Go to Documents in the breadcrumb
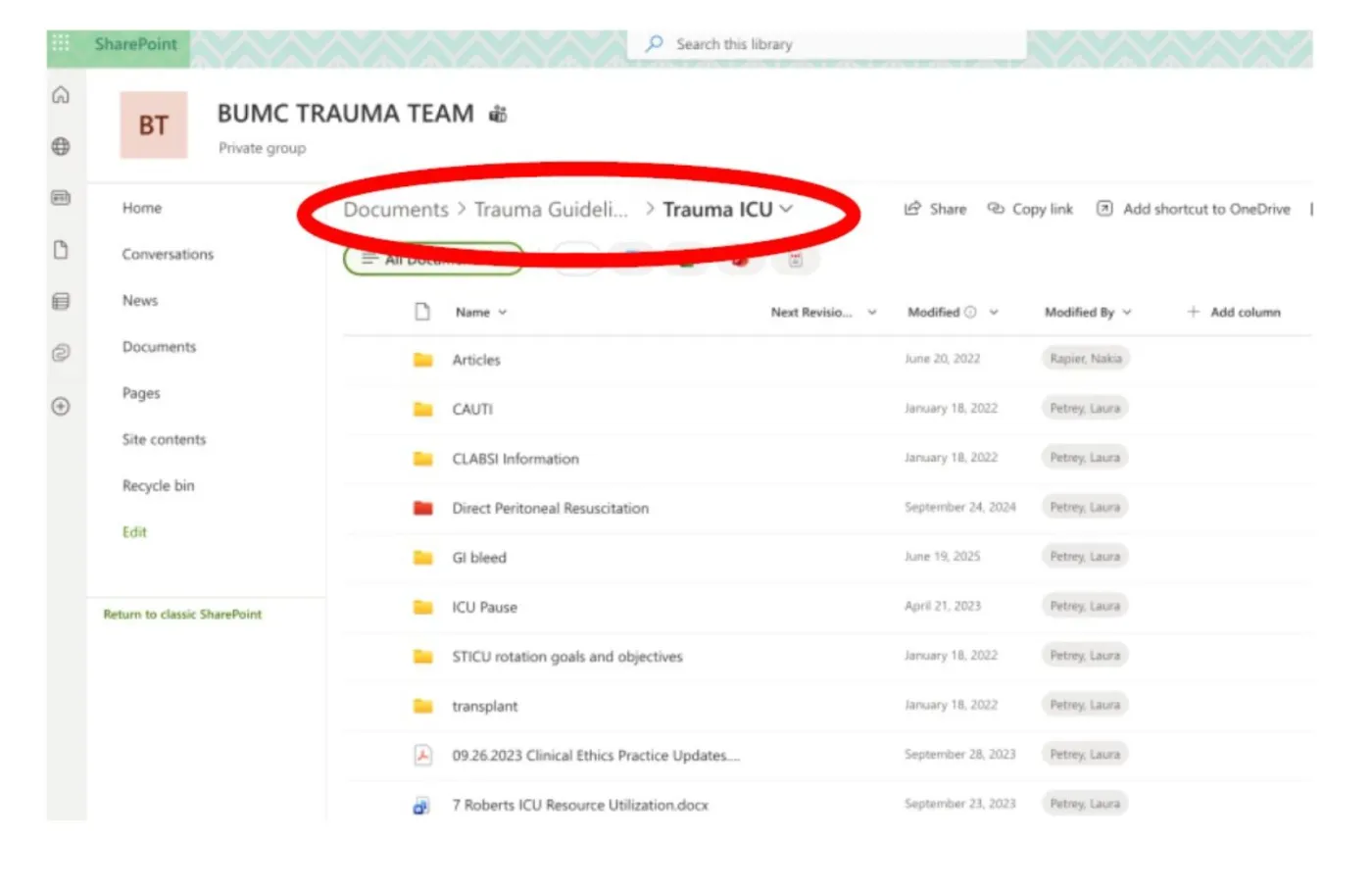 (396, 210)
